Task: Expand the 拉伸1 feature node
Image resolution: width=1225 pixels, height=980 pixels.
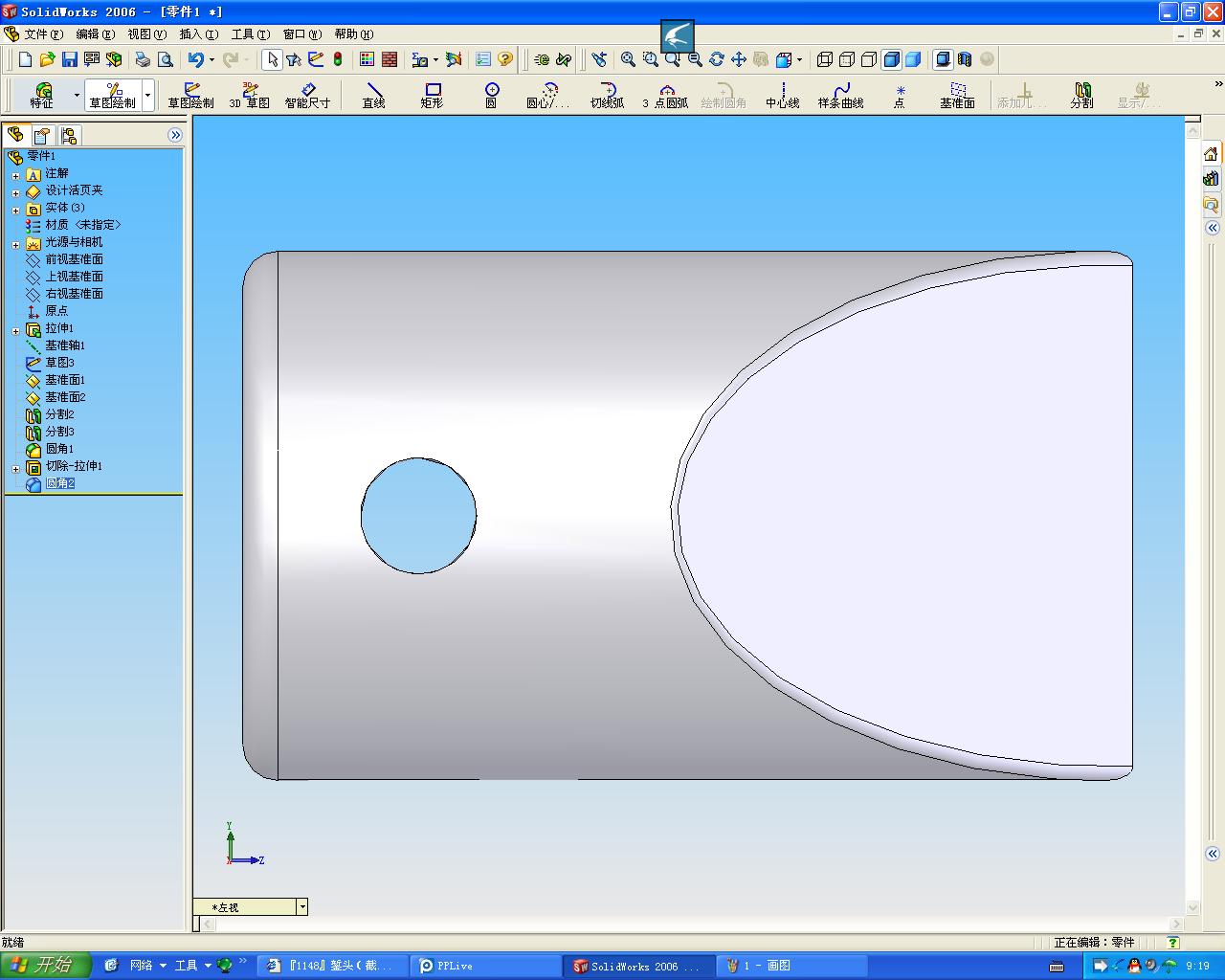Action: [15, 331]
